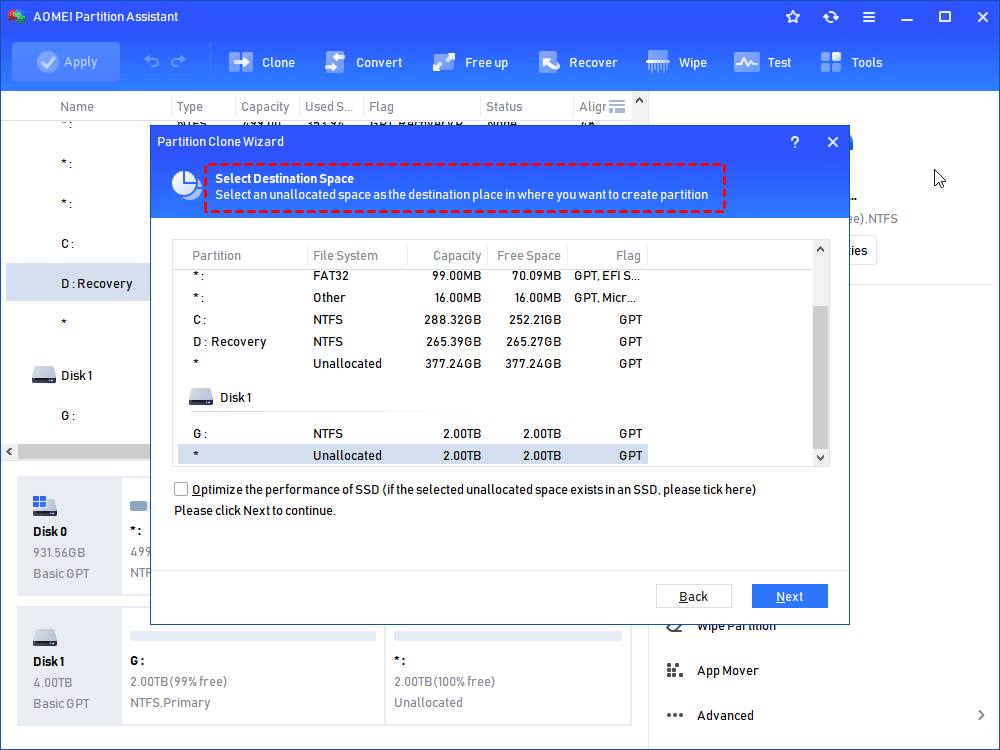This screenshot has height=750, width=1000.
Task: Click the favorites star icon in title bar
Action: (793, 17)
